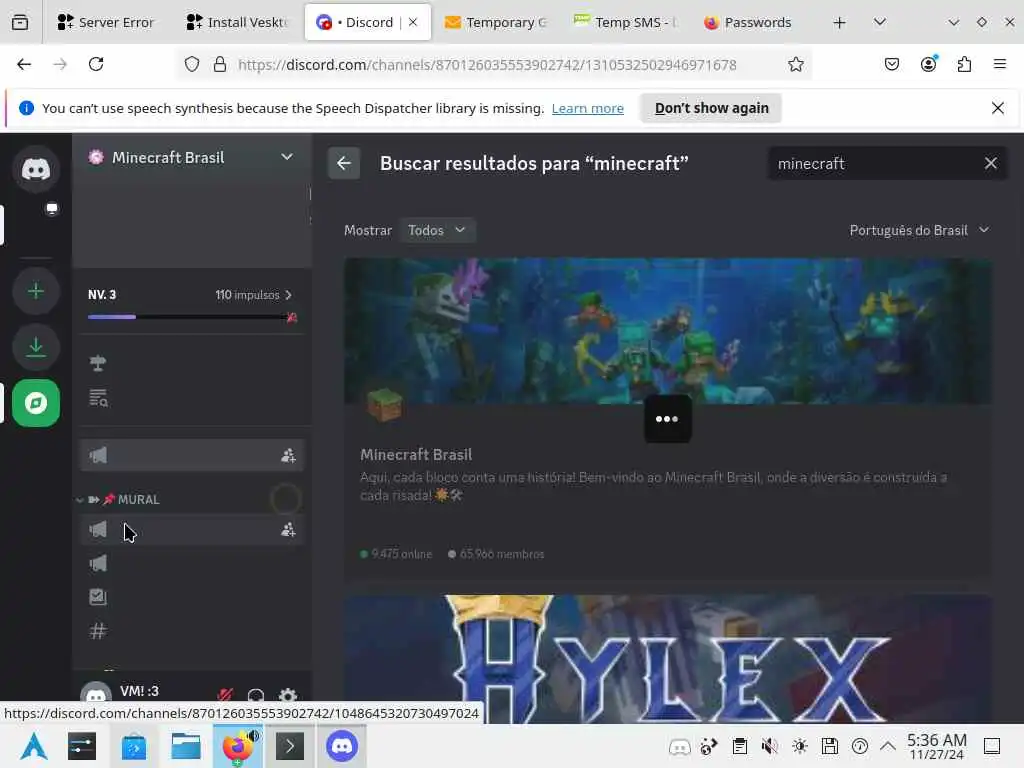Invite people to the announcement channel above MURAL

pos(288,455)
